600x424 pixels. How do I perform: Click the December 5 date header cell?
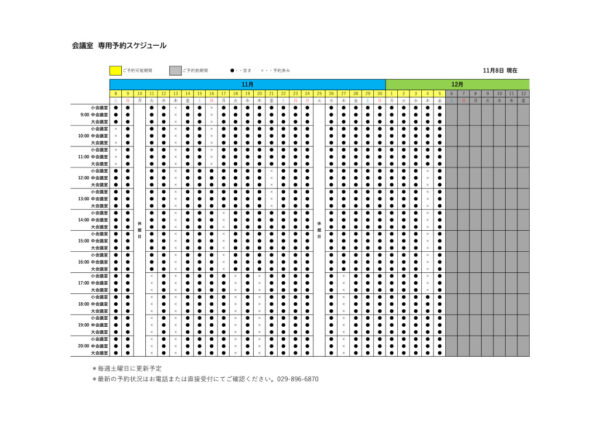tap(439, 93)
